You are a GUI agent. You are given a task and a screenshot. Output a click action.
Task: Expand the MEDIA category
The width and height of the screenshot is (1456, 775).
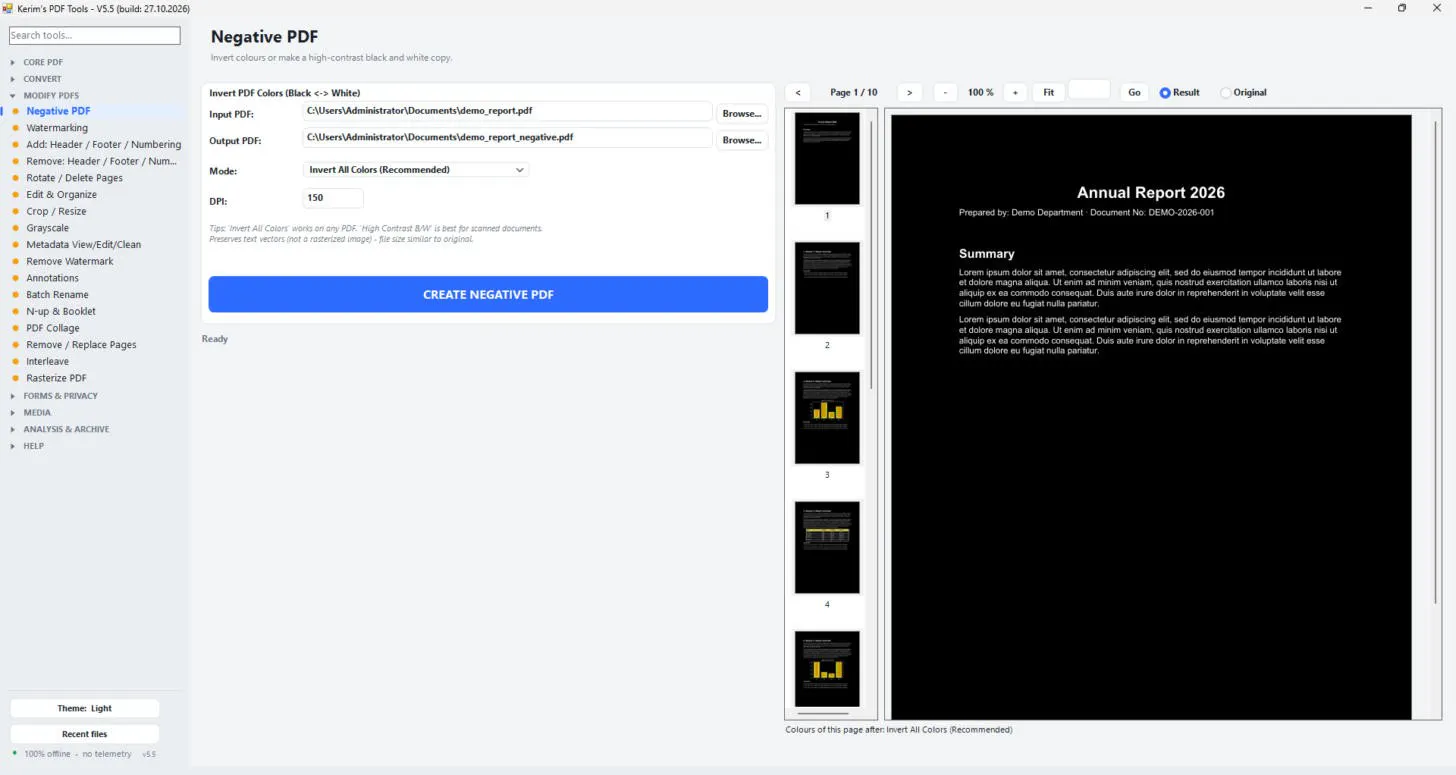click(37, 412)
